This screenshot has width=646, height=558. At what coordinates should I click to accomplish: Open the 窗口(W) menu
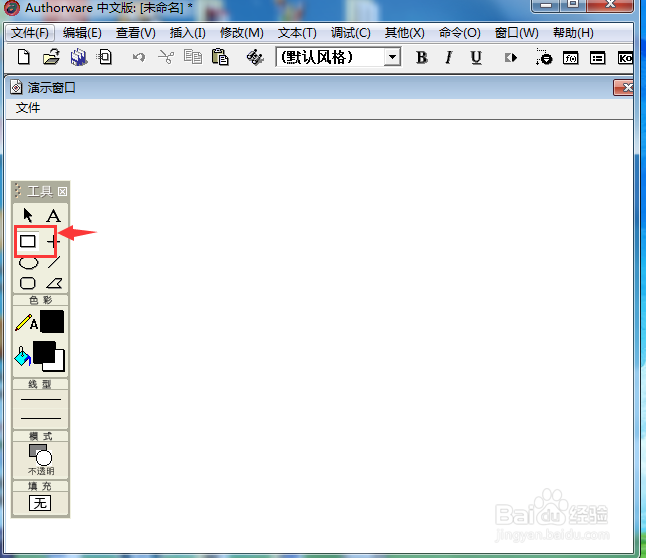click(x=516, y=33)
